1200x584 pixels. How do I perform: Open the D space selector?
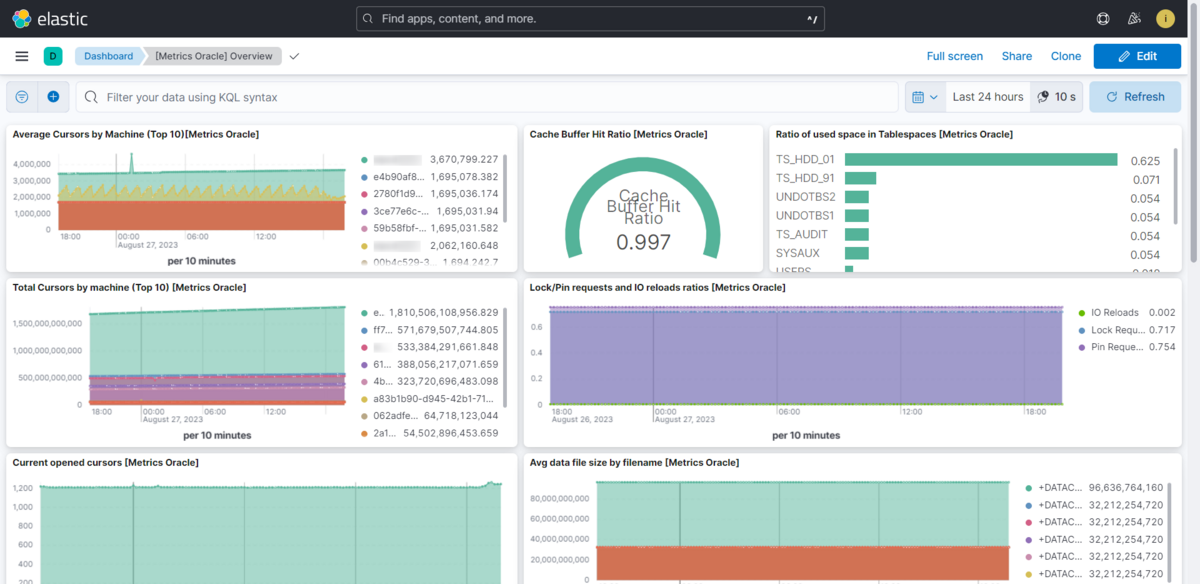[x=53, y=56]
